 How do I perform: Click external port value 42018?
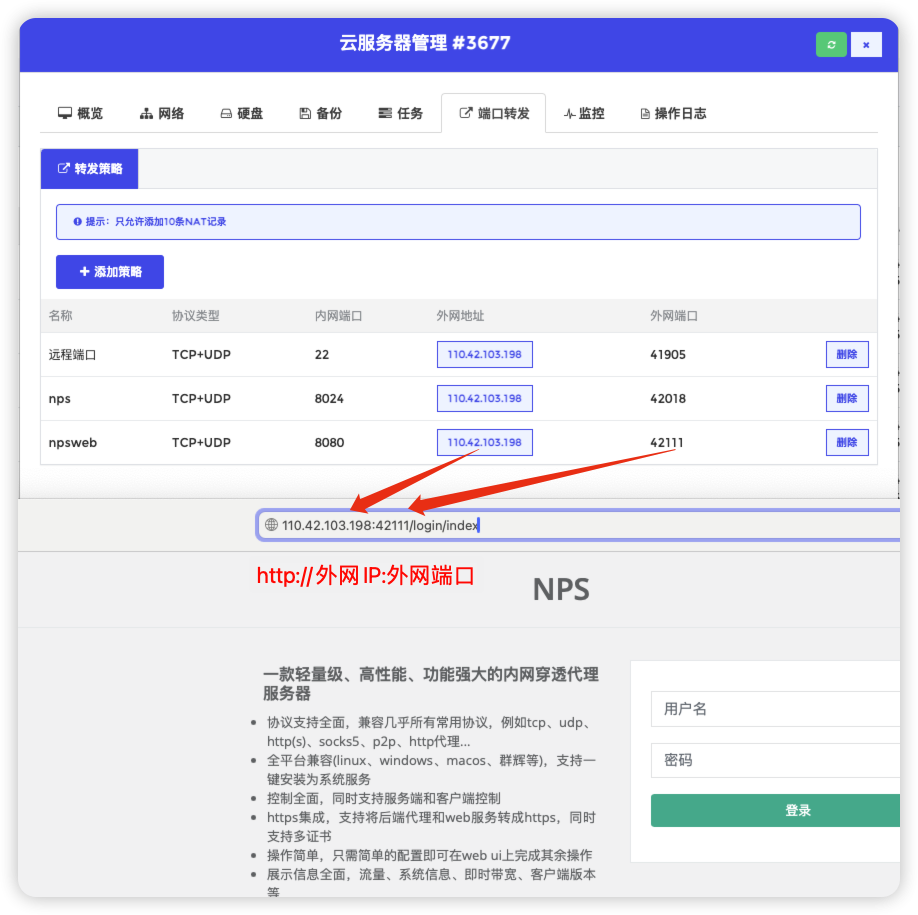668,398
